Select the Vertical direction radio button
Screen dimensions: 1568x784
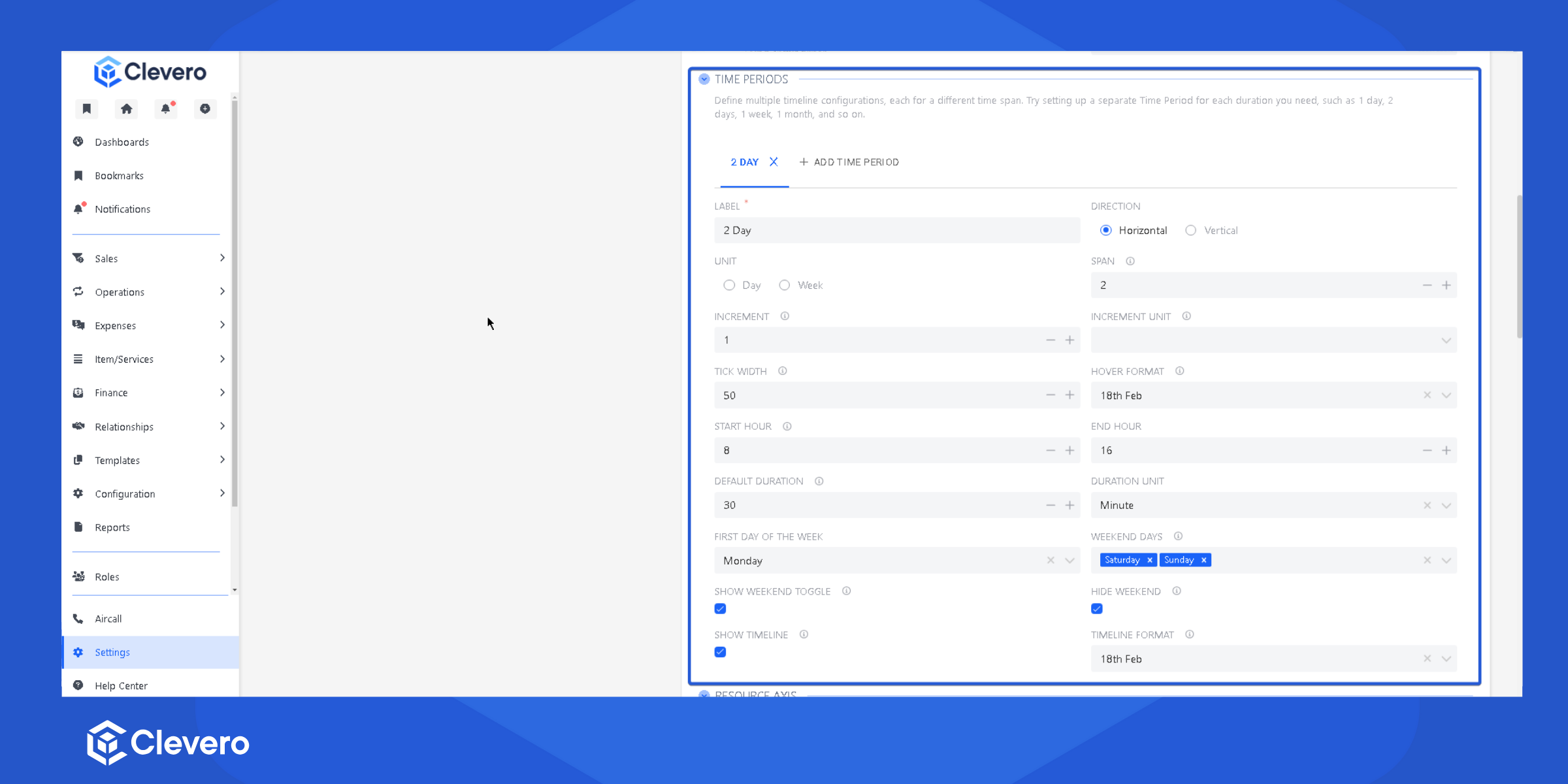click(1191, 231)
